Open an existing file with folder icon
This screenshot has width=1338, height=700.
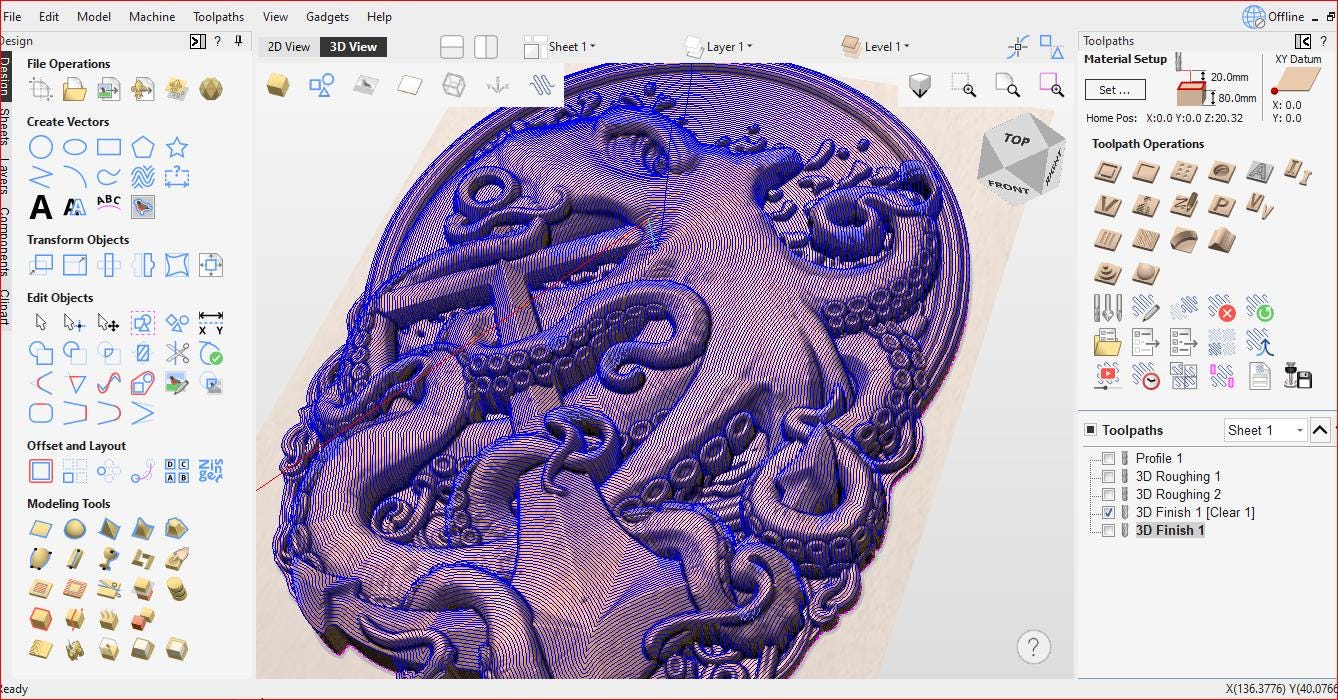click(x=74, y=90)
